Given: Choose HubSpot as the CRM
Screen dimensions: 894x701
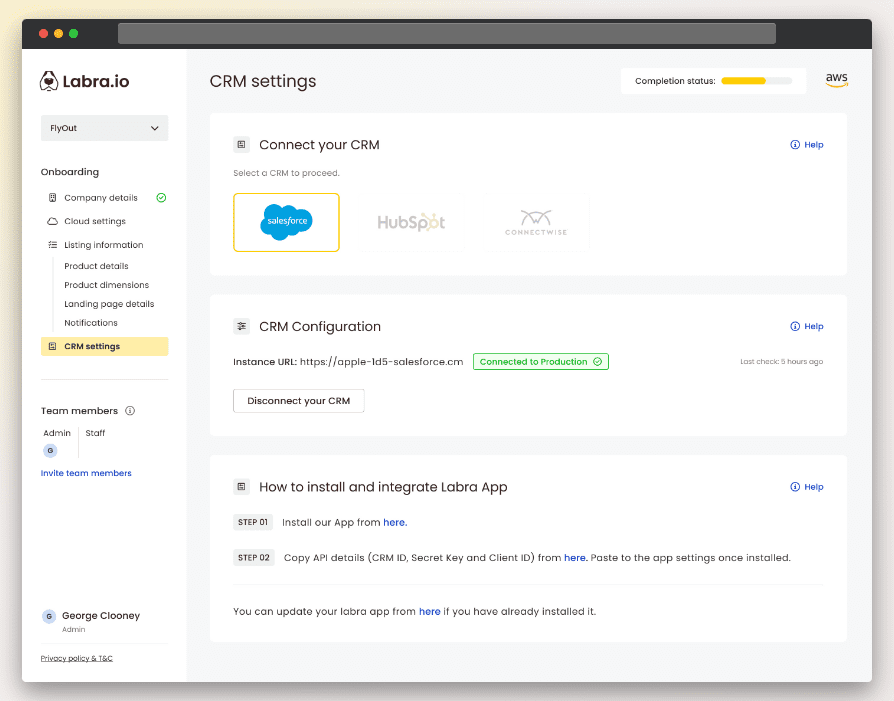Looking at the screenshot, I should [411, 222].
